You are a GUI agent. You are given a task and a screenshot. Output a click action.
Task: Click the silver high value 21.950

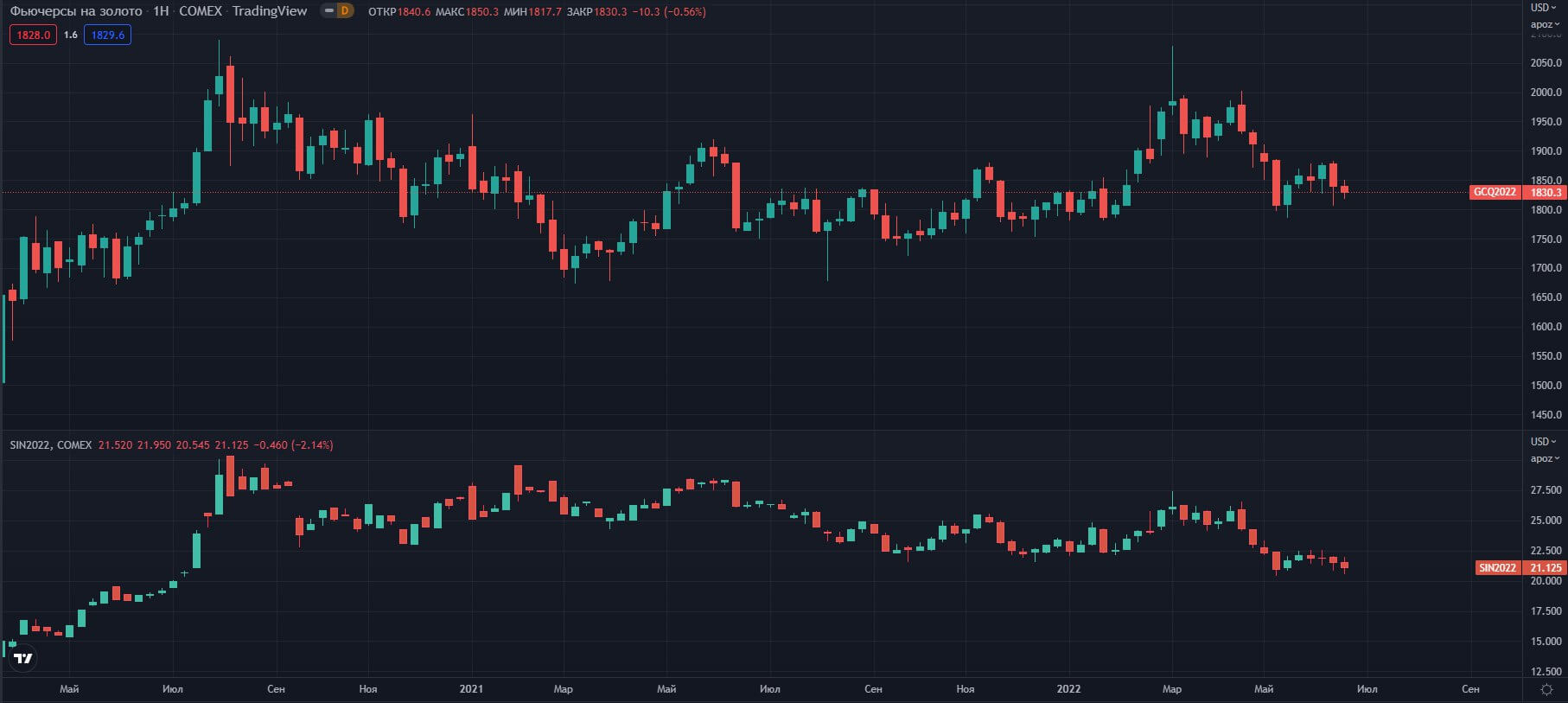pyautogui.click(x=154, y=445)
